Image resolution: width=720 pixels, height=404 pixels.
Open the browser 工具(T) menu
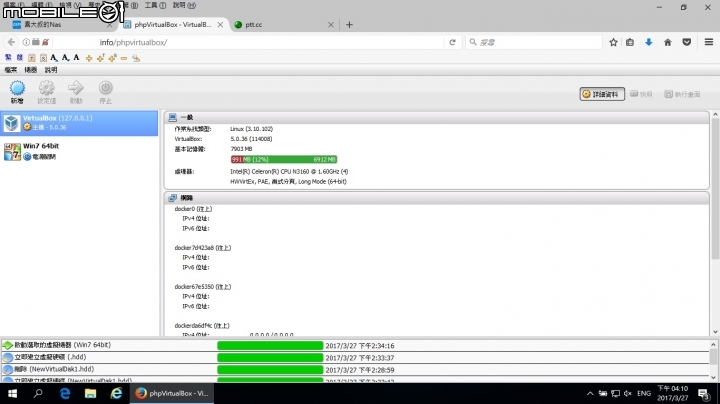click(x=156, y=6)
